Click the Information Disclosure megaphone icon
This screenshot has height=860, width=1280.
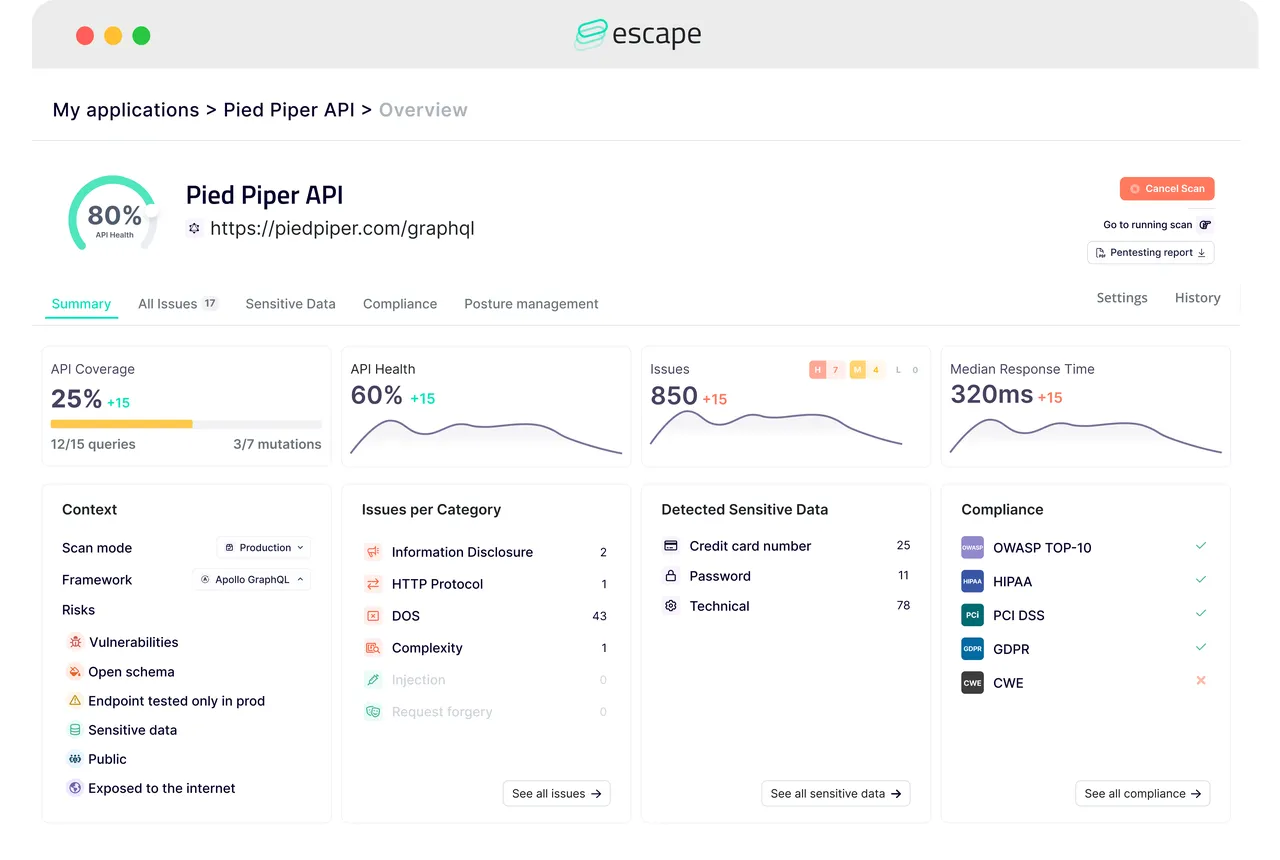(x=373, y=552)
